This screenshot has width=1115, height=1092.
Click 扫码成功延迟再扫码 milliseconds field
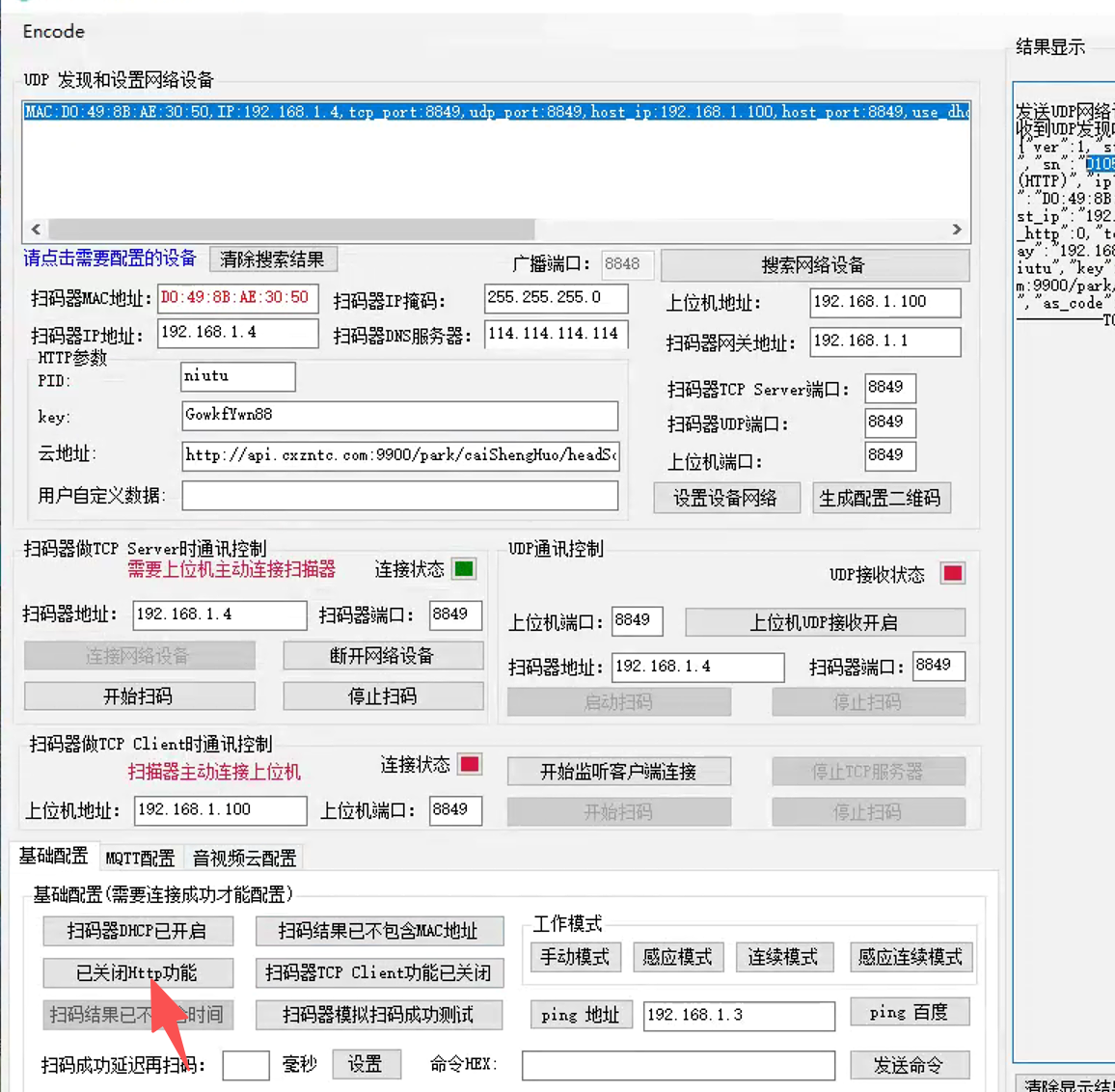(x=246, y=1065)
